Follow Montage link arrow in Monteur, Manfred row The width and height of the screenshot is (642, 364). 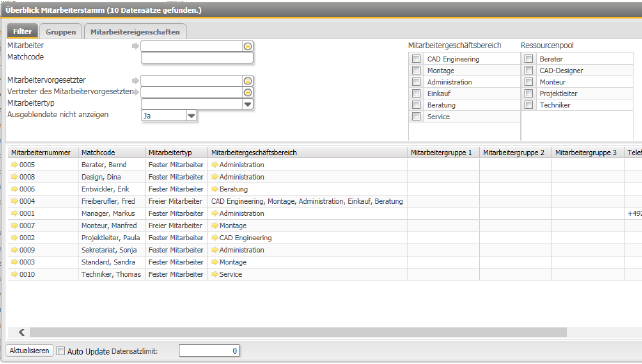tap(215, 226)
